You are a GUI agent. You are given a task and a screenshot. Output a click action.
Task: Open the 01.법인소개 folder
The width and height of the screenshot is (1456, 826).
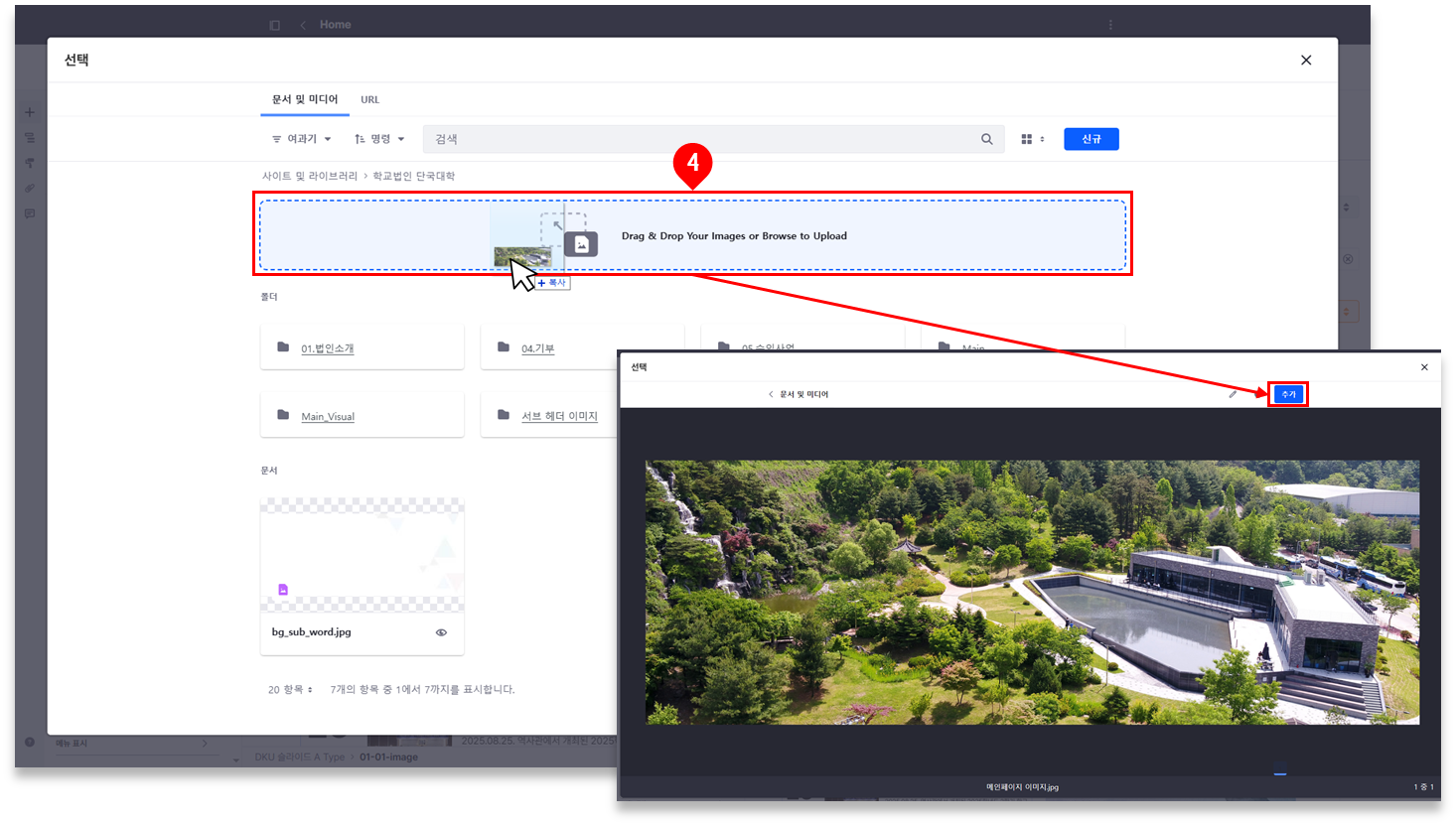pyautogui.click(x=327, y=348)
